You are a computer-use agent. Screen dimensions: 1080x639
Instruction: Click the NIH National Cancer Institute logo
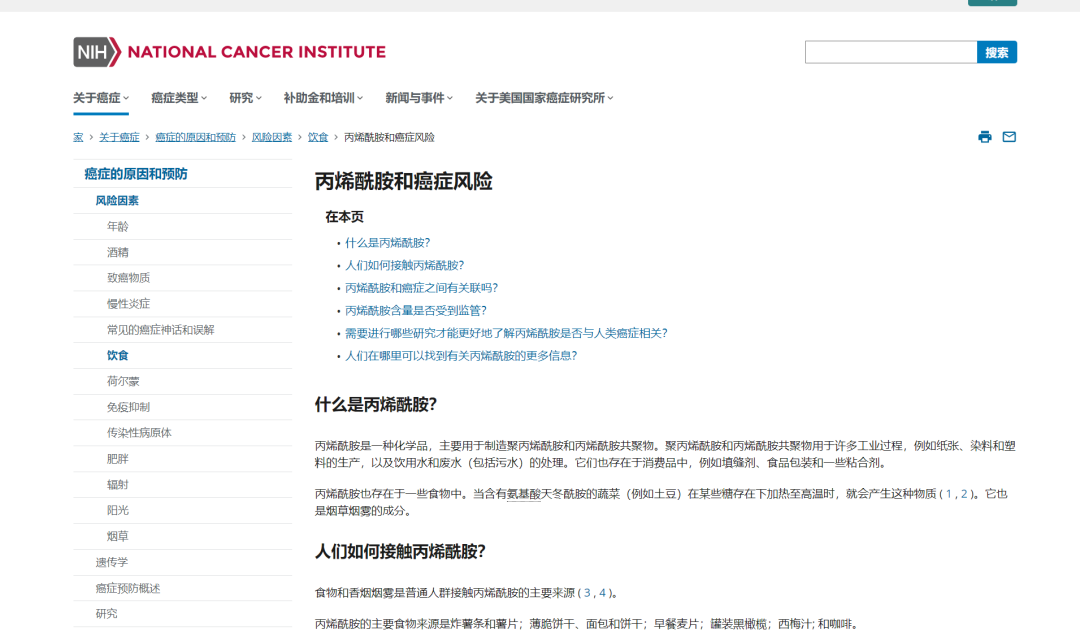tap(227, 52)
